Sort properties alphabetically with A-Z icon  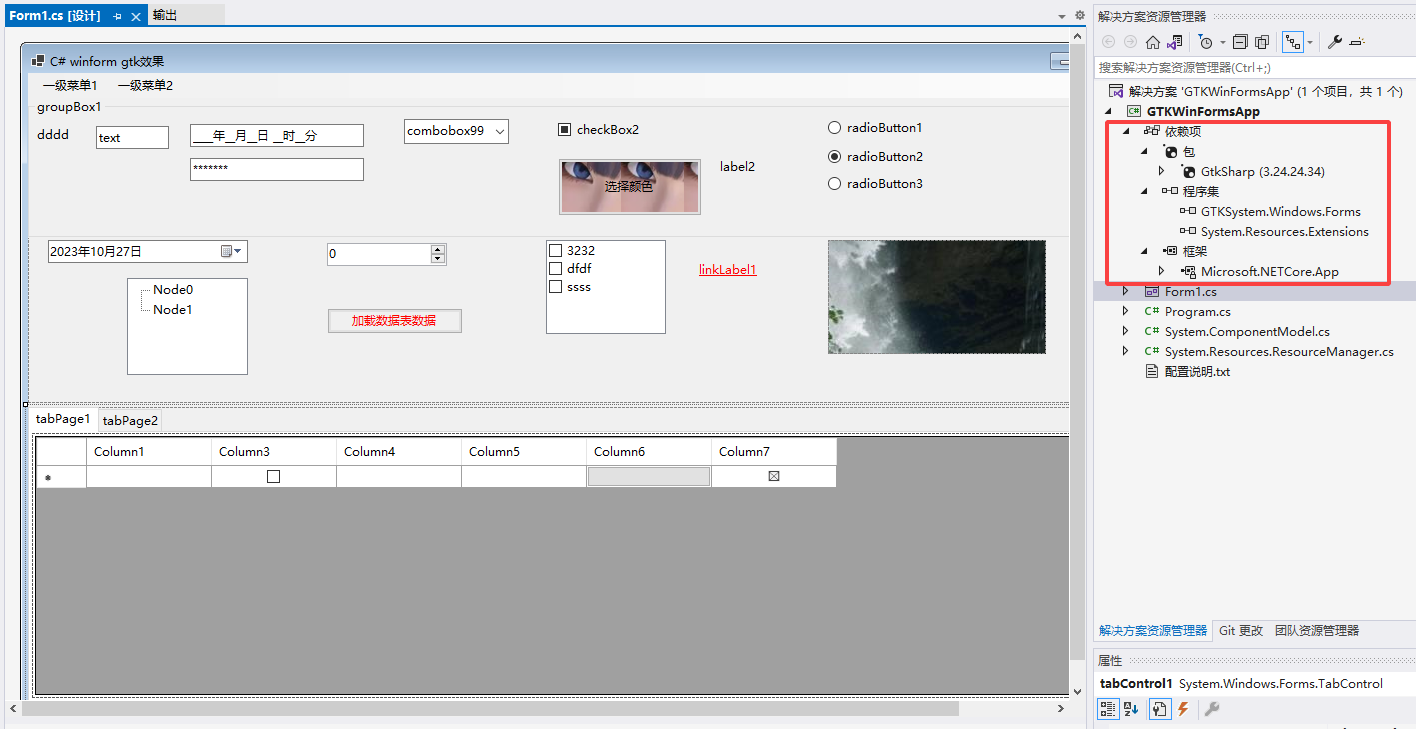(1131, 709)
